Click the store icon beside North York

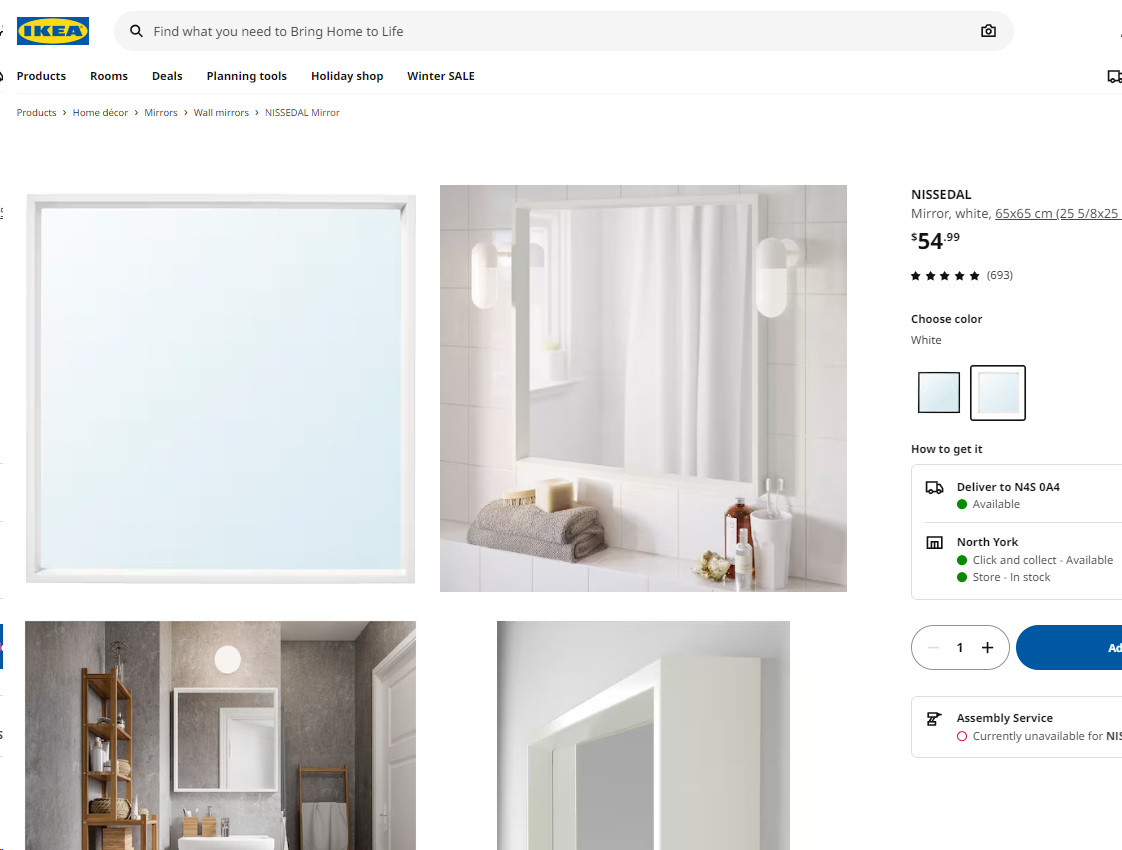[x=935, y=542]
